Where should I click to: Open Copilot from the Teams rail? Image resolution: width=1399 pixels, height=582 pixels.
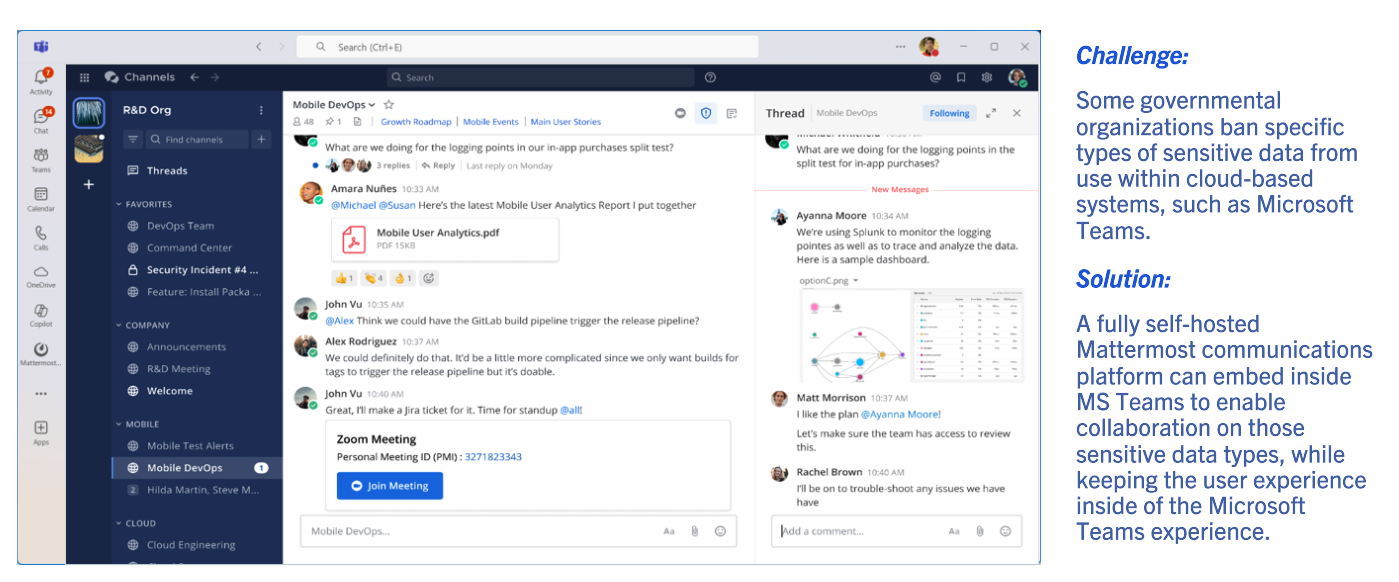pyautogui.click(x=40, y=312)
